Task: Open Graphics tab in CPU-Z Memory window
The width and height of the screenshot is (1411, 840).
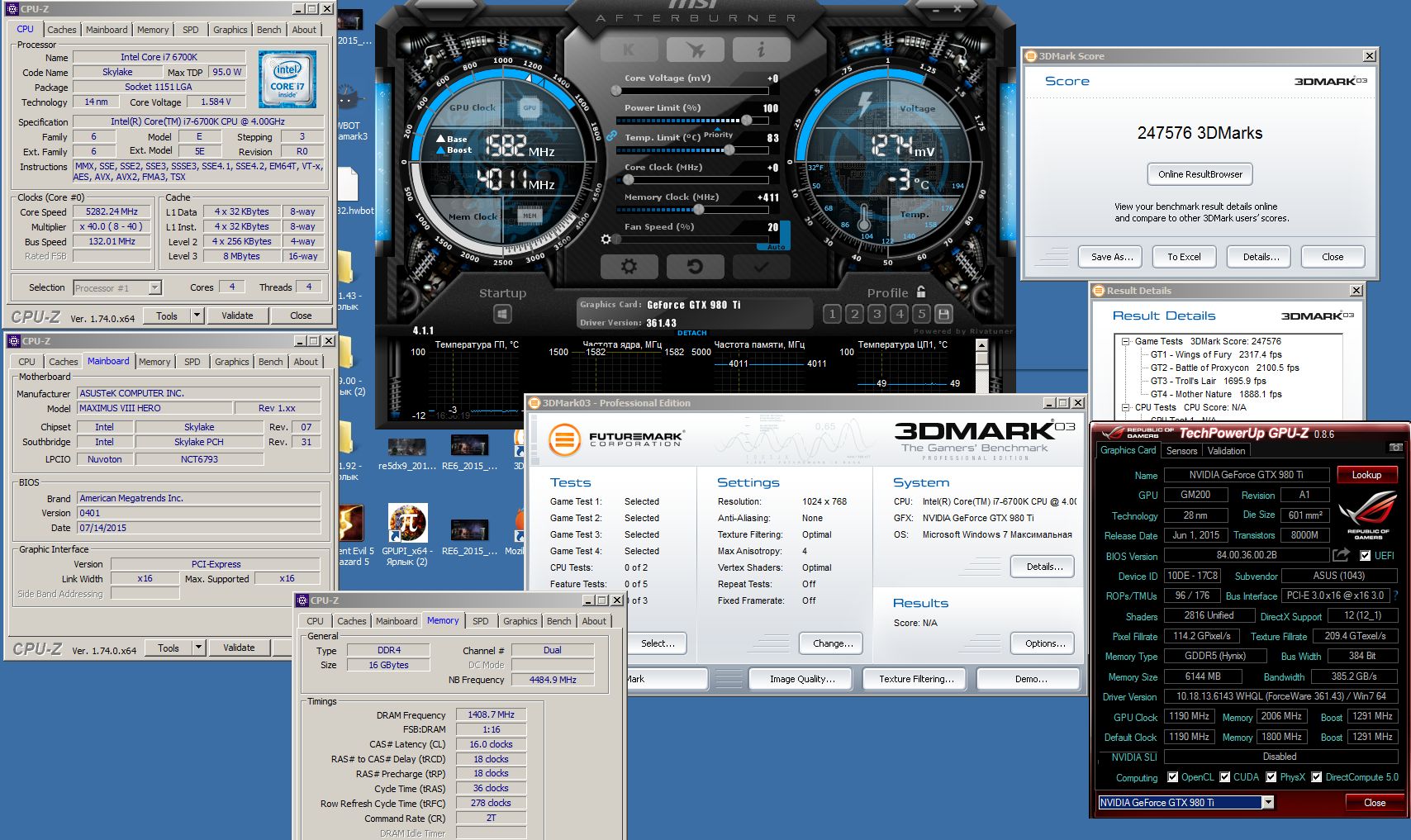Action: coord(520,621)
